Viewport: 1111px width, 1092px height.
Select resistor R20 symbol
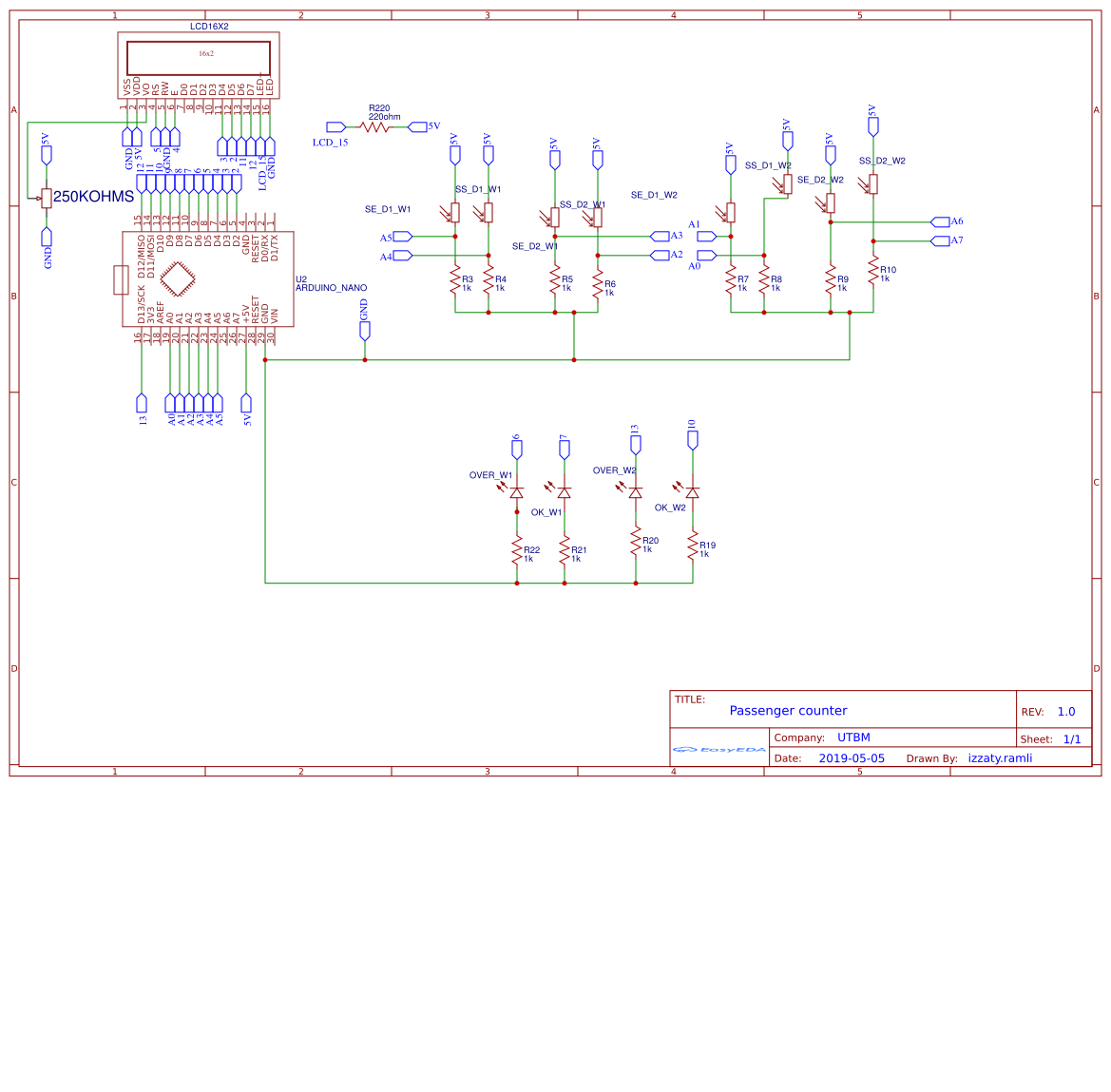click(636, 542)
